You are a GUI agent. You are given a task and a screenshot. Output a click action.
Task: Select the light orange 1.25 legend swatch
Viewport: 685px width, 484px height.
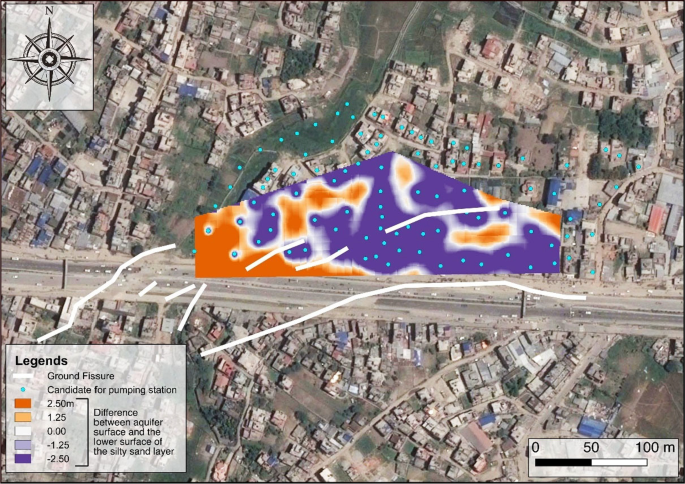tap(23, 417)
